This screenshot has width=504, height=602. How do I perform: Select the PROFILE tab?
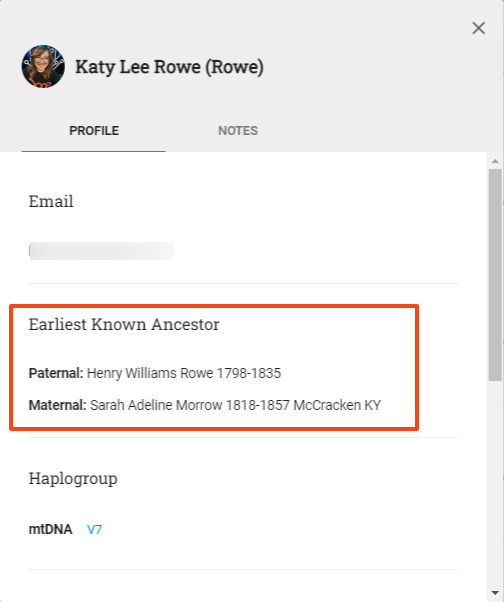coord(94,131)
